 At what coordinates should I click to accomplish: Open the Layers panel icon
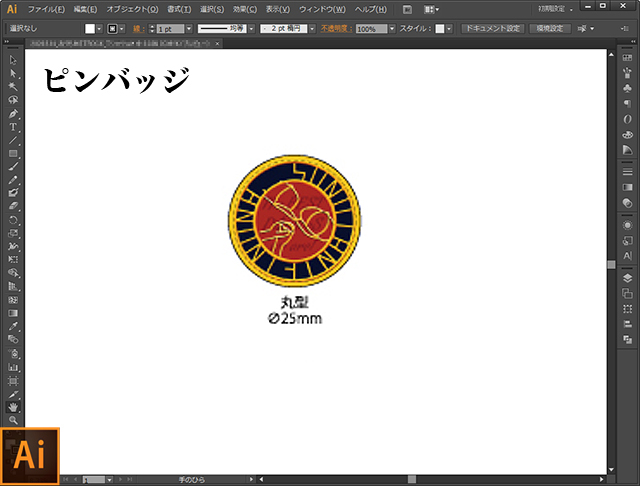pos(627,278)
